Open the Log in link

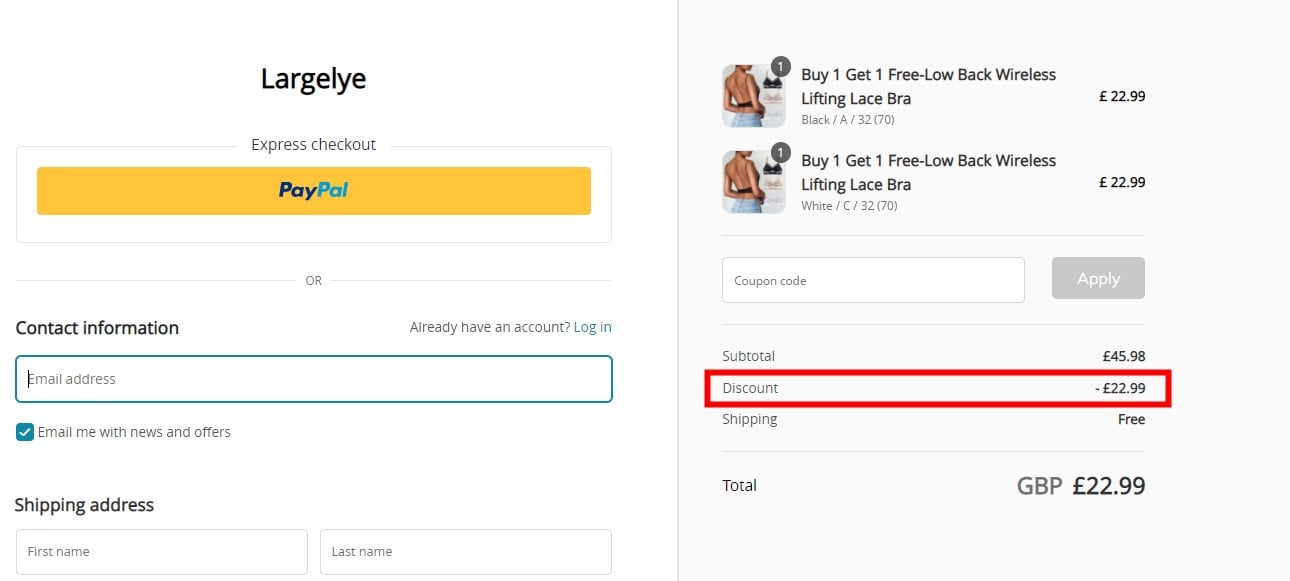592,327
